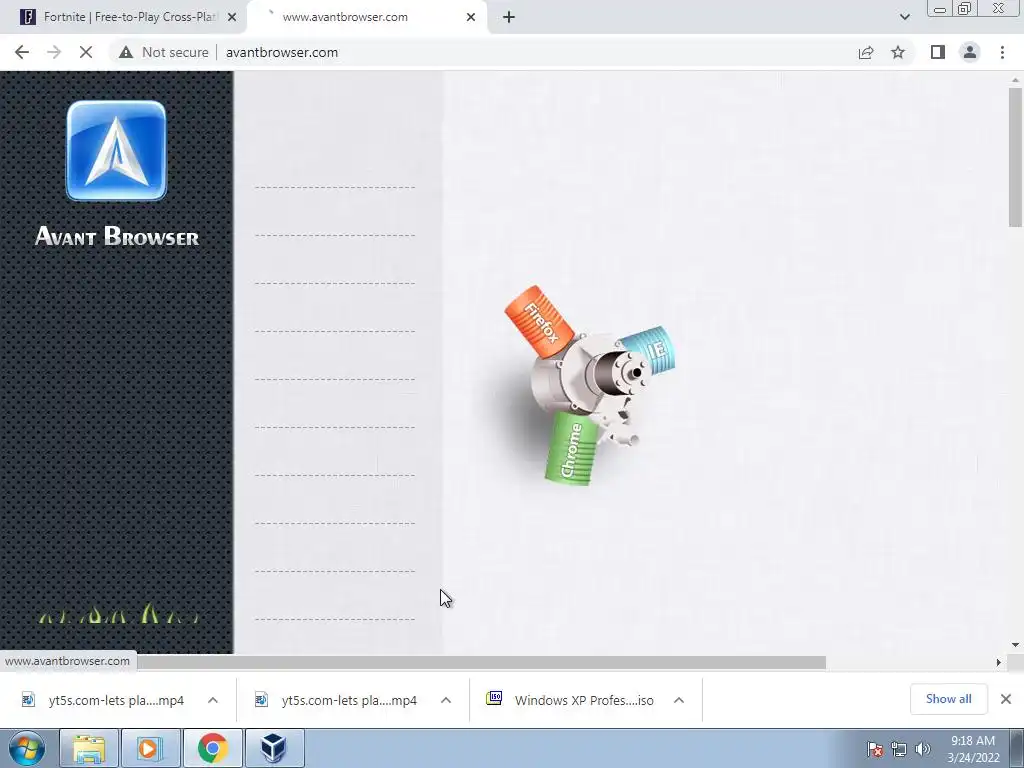Image resolution: width=1024 pixels, height=768 pixels.
Task: Expand options for Windows XP iso download
Action: [x=679, y=701]
